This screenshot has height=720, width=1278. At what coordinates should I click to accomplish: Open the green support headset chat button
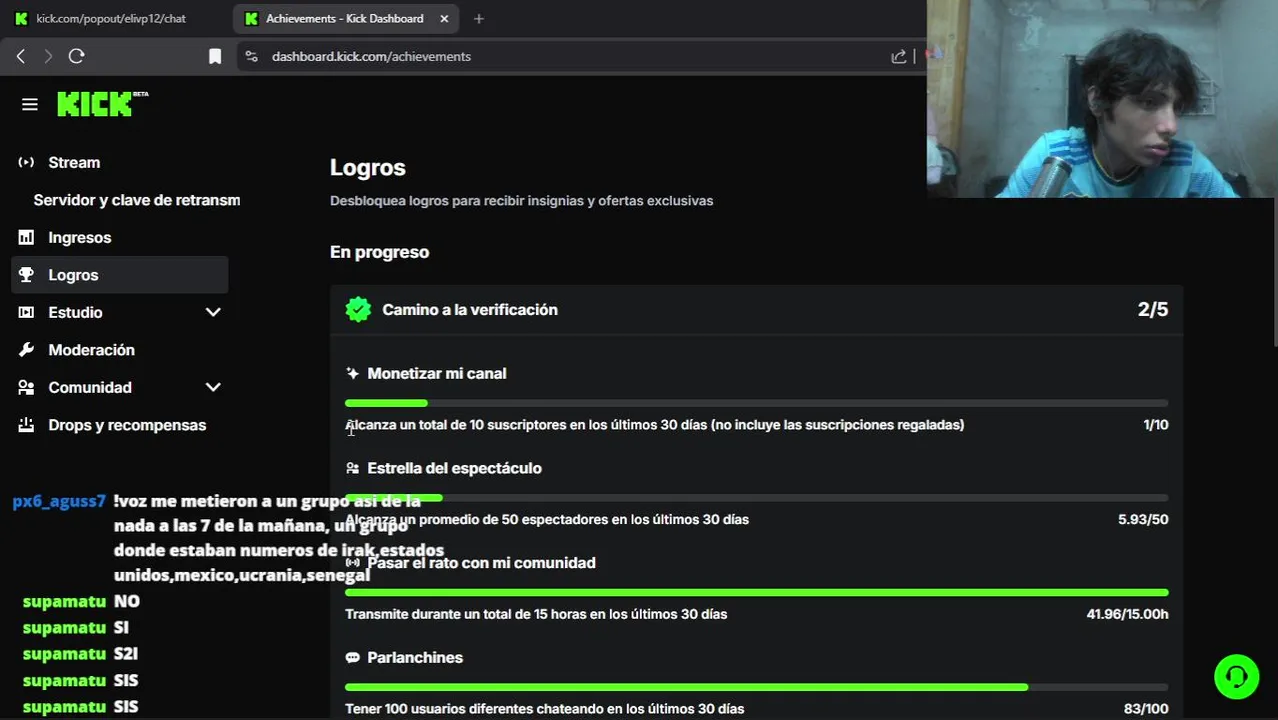tap(1236, 677)
